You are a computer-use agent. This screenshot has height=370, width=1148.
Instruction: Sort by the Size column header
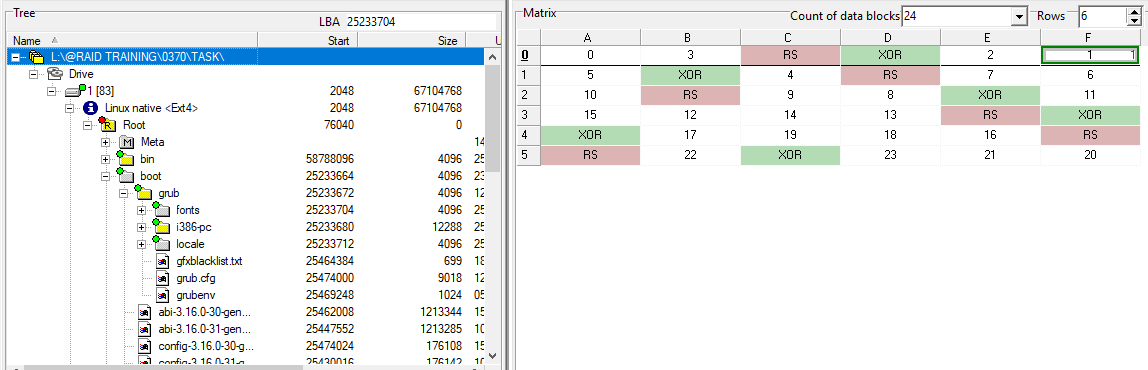point(411,40)
